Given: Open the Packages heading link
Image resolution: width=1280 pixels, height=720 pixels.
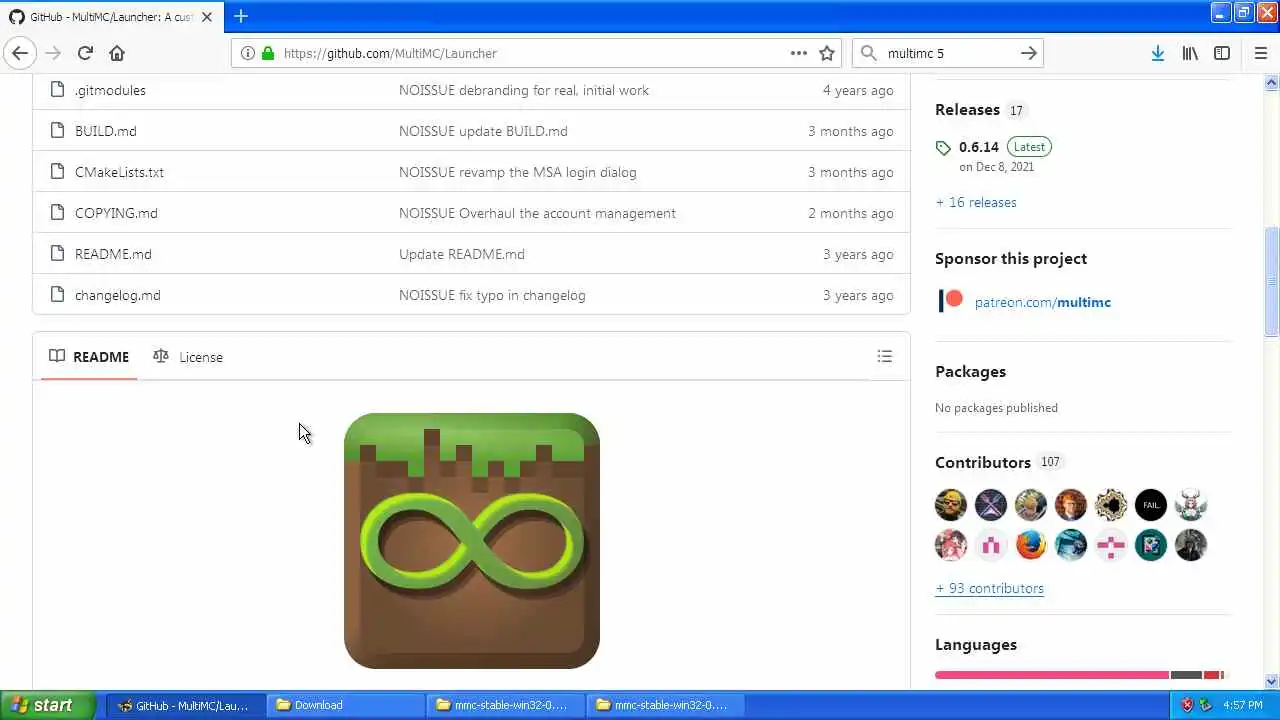Looking at the screenshot, I should click(970, 371).
